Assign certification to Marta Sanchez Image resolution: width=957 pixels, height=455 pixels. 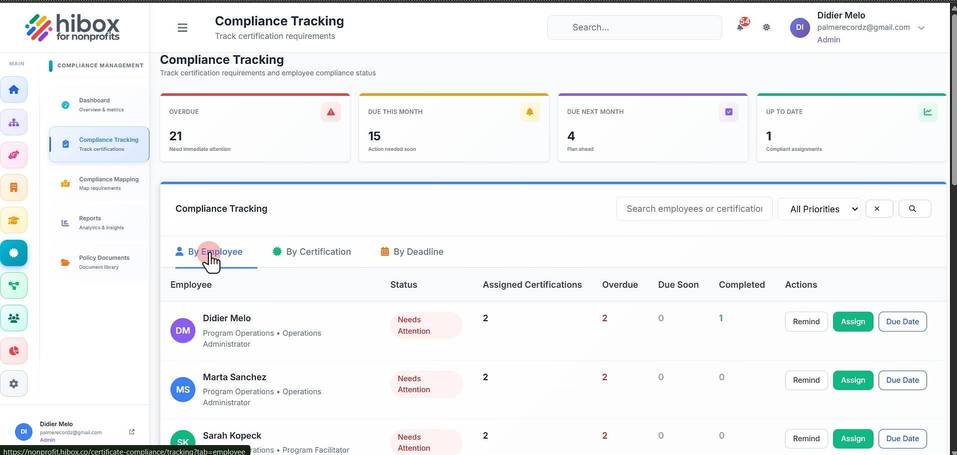point(853,380)
